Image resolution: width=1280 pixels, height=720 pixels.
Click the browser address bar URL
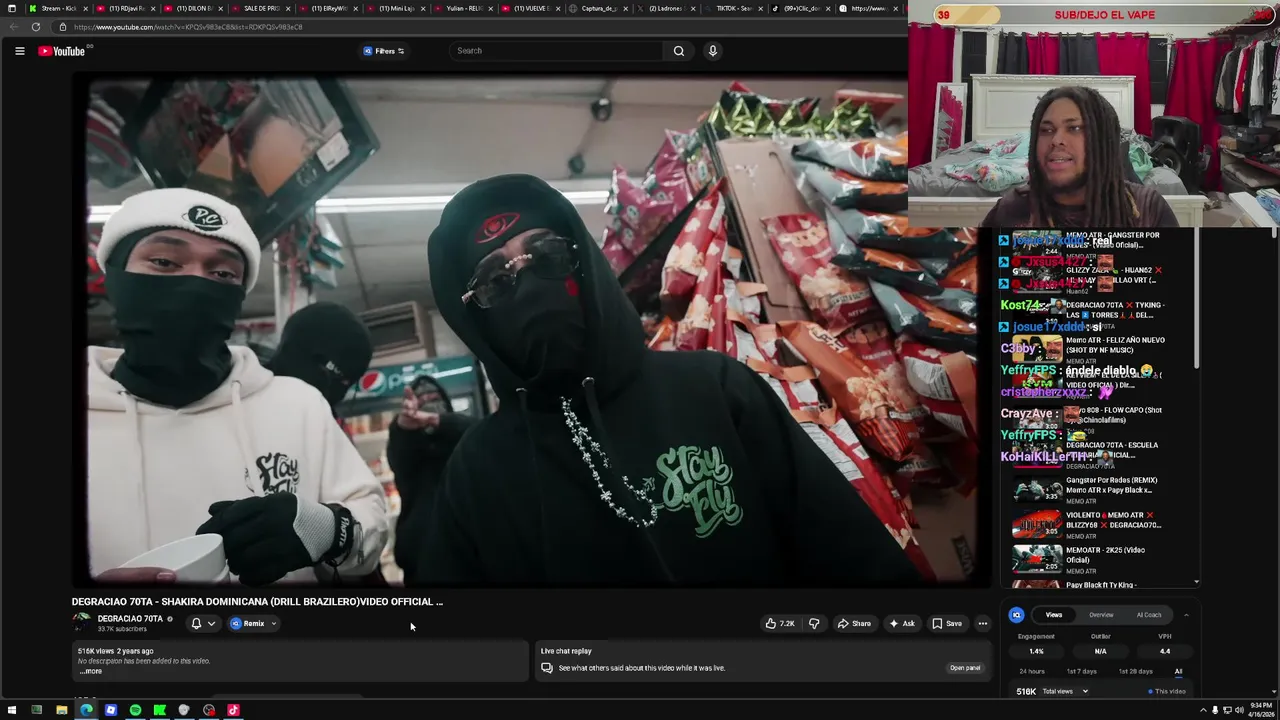(188, 27)
